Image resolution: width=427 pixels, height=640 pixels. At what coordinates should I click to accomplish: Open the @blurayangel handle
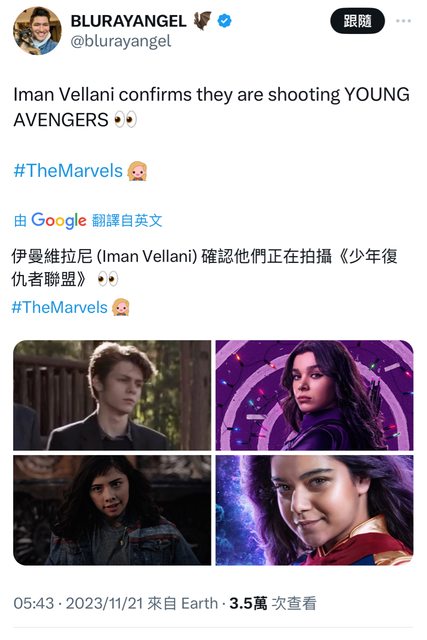click(x=121, y=41)
